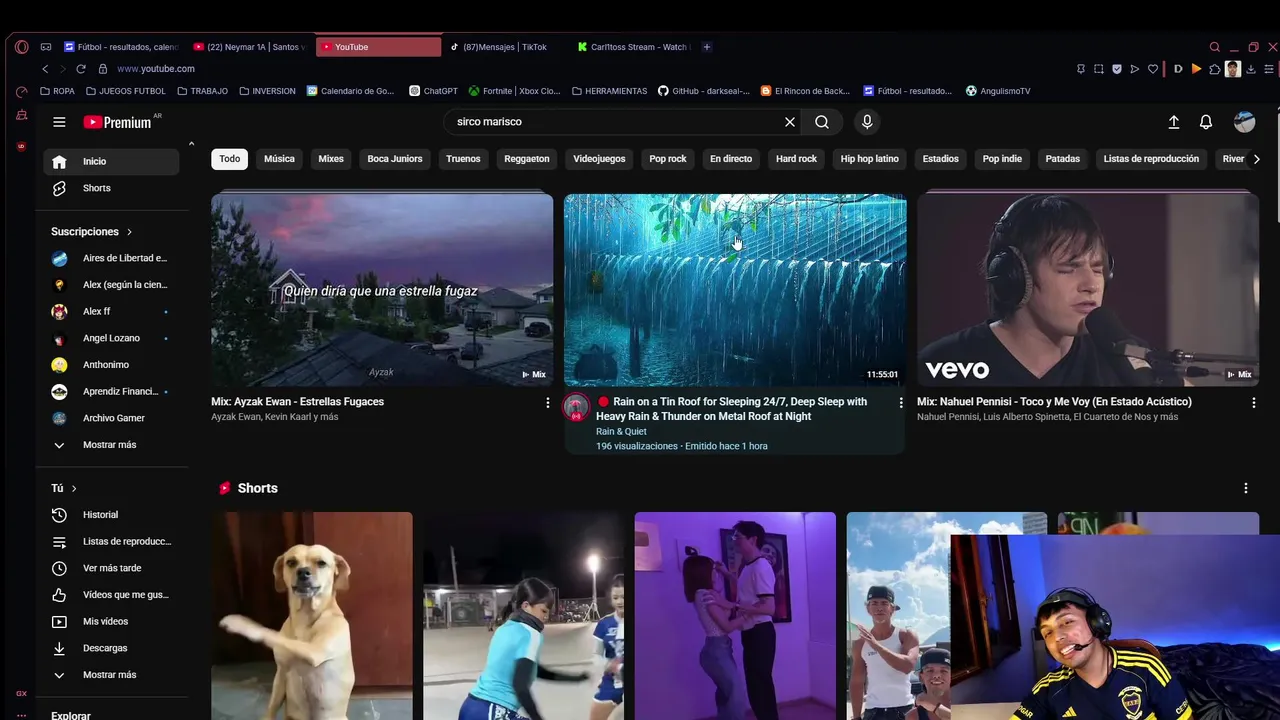1280x720 pixels.
Task: Go back with the browser back arrow
Action: (45, 69)
